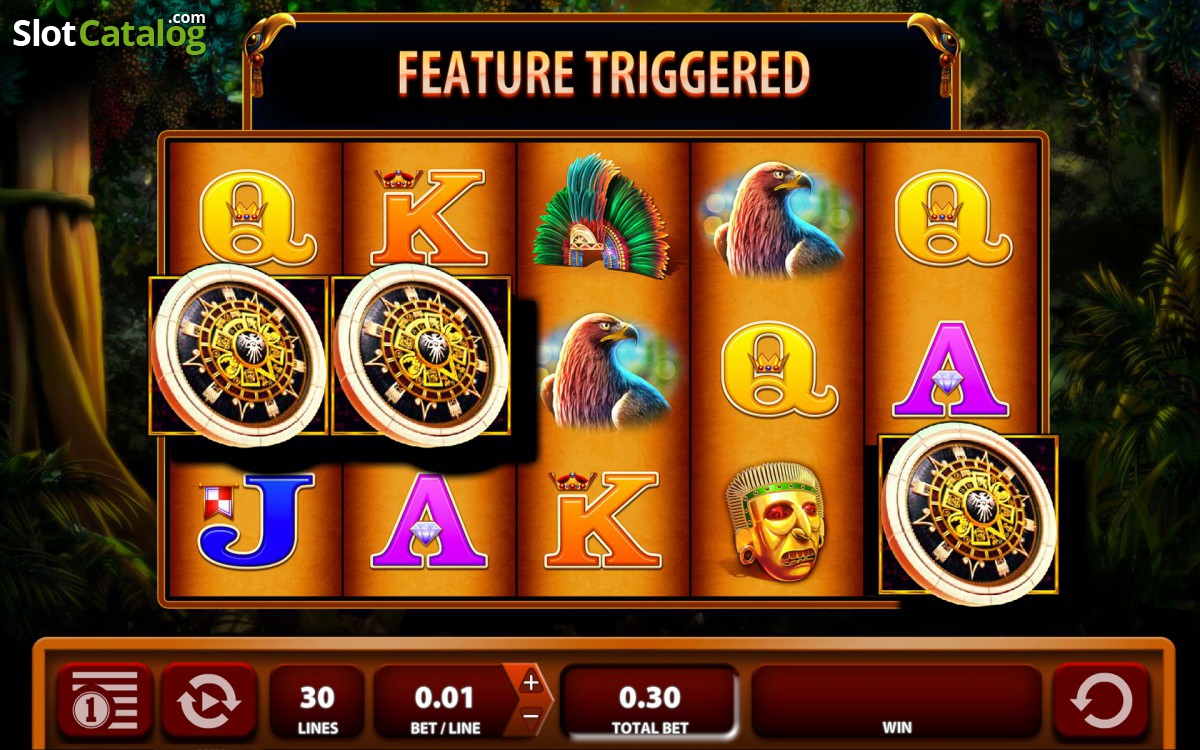Click the Aztec calendar scatter on the first reel
Screen dimensions: 1200x750
(238, 355)
